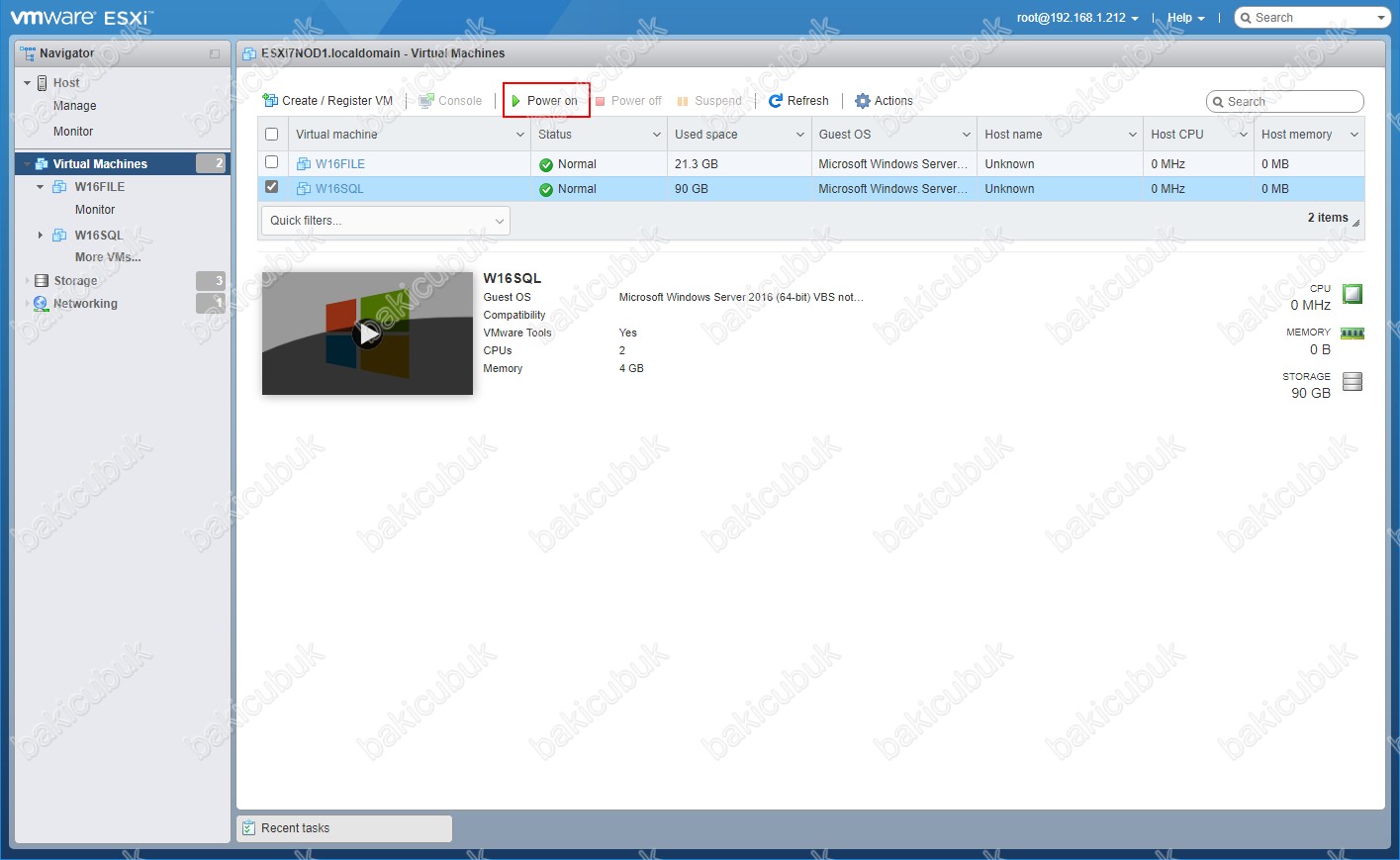Collapse Navigator with the minimize icon
This screenshot has height=860, width=1400.
[215, 53]
